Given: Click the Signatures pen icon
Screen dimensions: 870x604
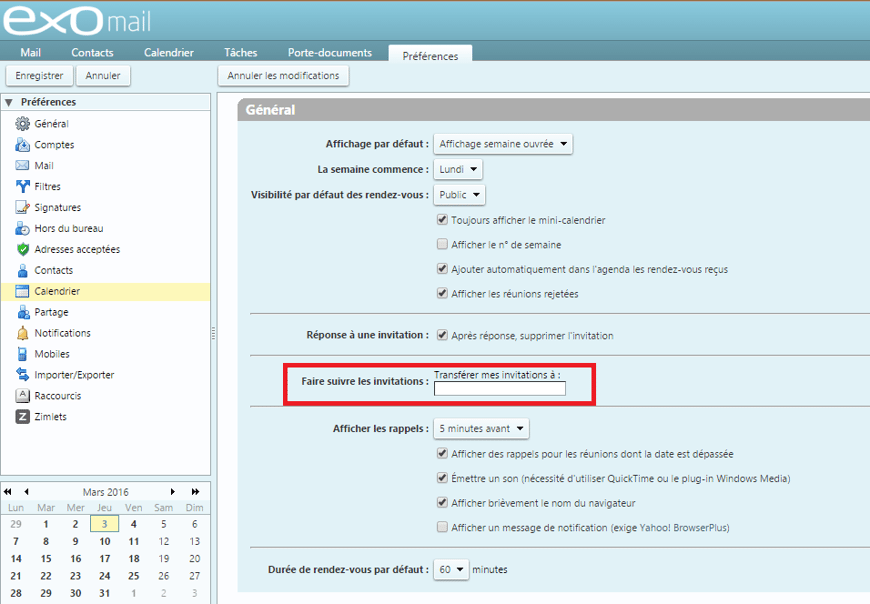Looking at the screenshot, I should pos(22,207).
